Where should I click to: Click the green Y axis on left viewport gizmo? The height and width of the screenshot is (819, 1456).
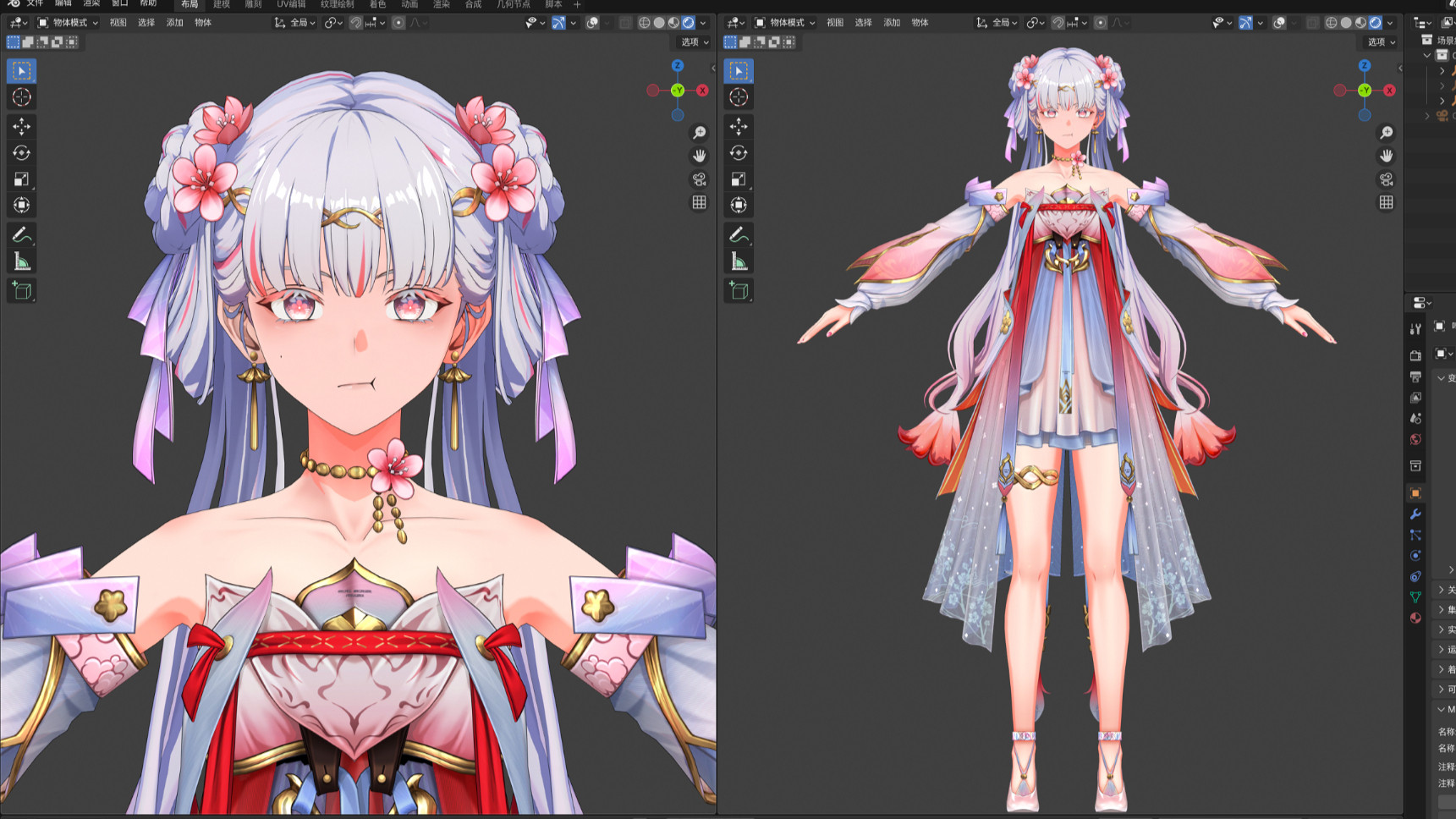(678, 91)
